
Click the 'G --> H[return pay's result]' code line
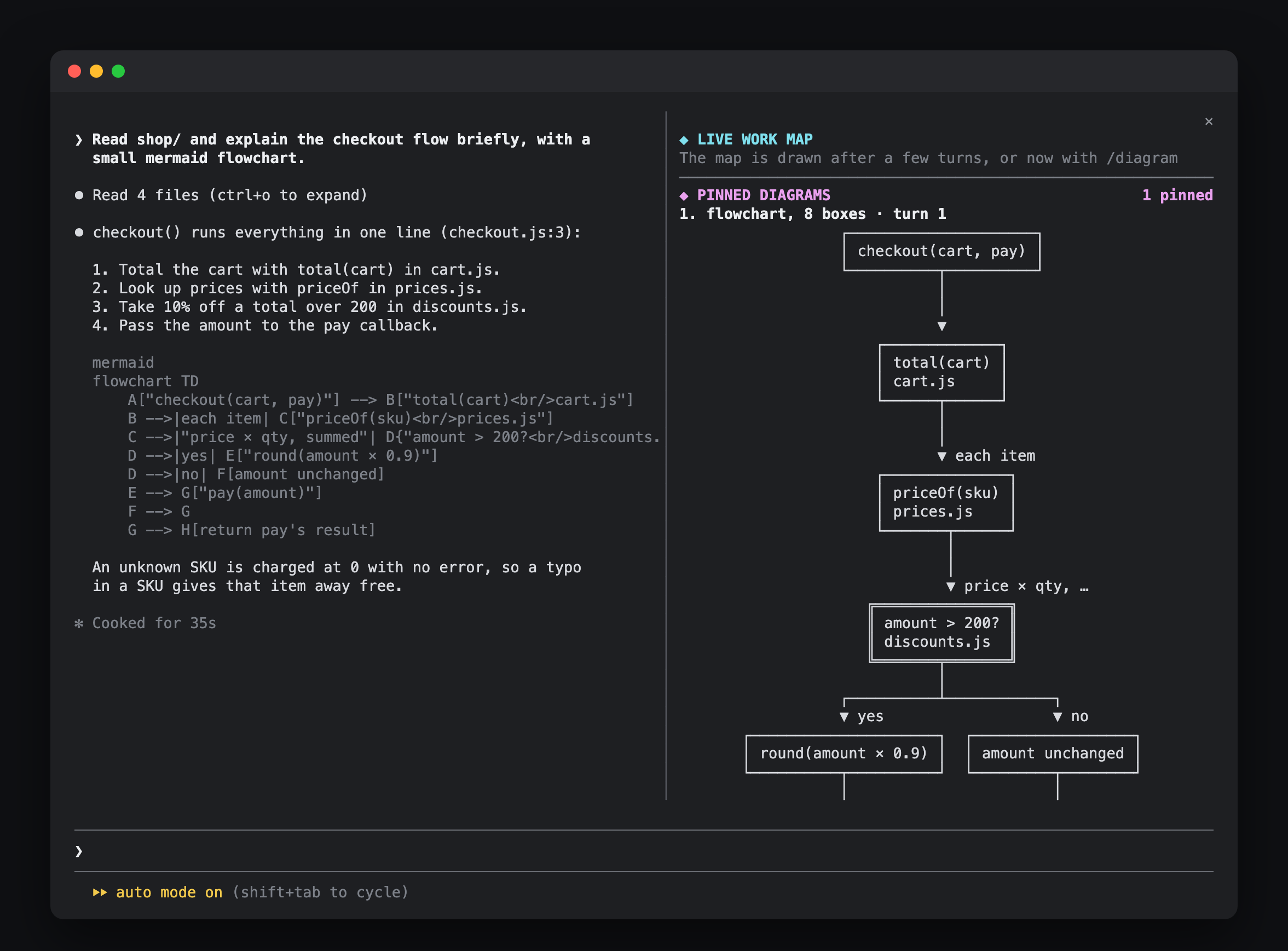pyautogui.click(x=252, y=530)
